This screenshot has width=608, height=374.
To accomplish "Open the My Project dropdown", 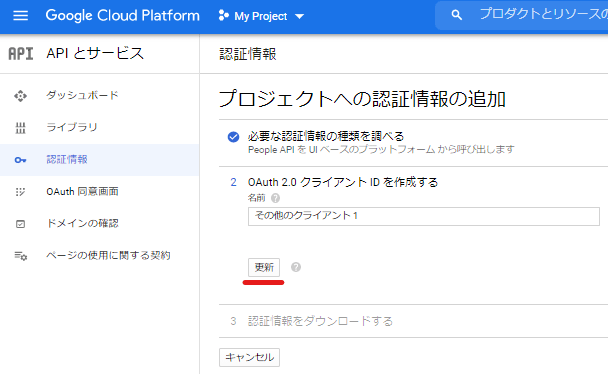I will pos(261,16).
